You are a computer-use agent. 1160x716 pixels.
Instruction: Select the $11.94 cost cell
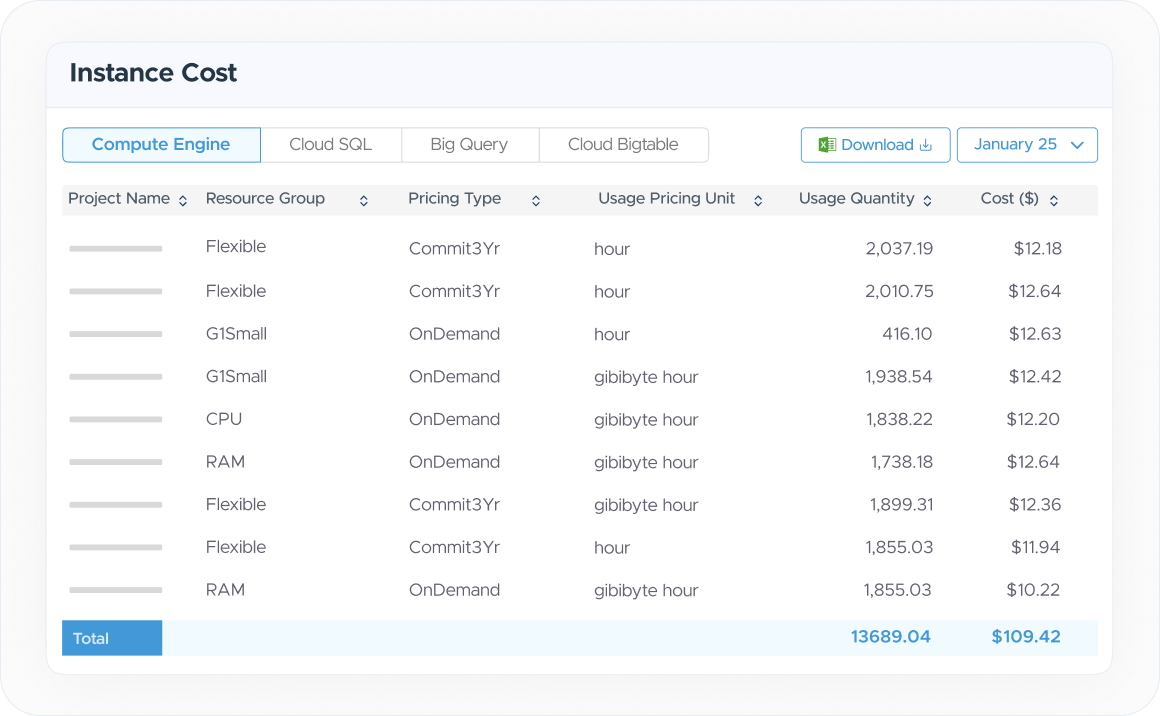(1036, 547)
